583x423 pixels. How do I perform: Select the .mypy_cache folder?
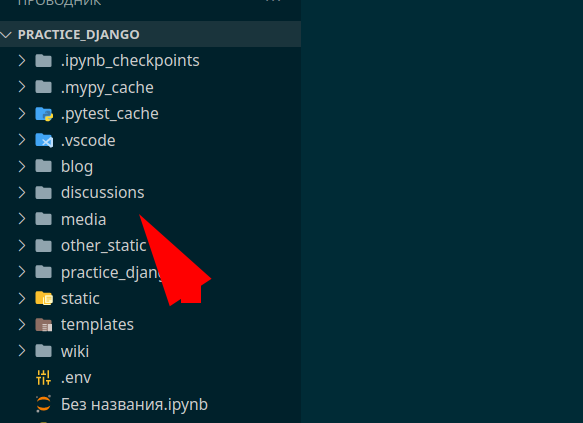coord(150,87)
